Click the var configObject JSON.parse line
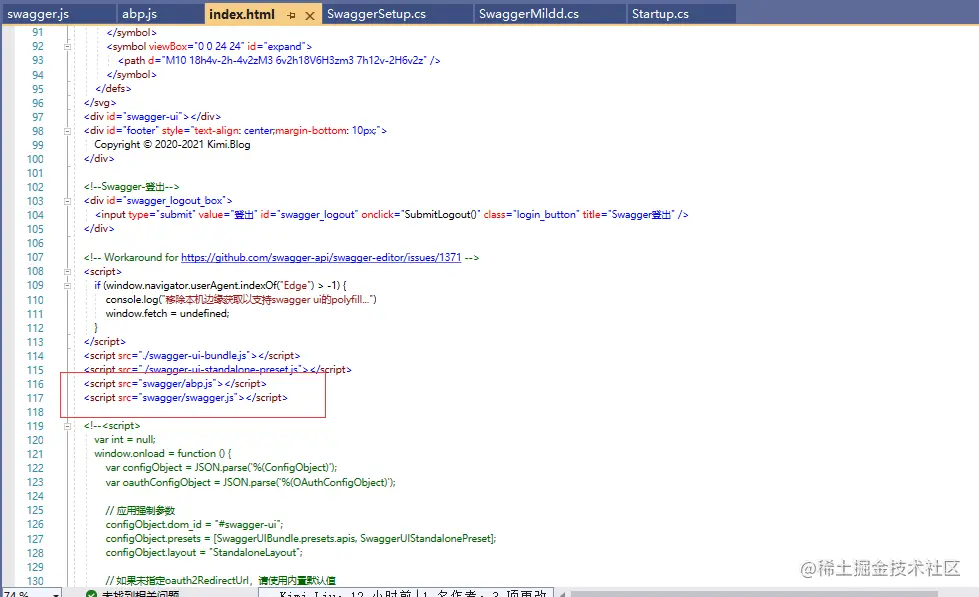 tap(222, 468)
